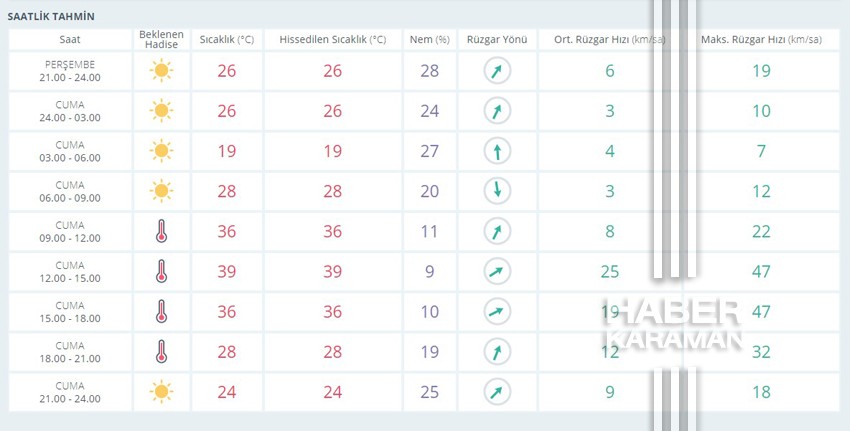Select the Nem (%) column header
The width and height of the screenshot is (850, 431).
pos(430,40)
